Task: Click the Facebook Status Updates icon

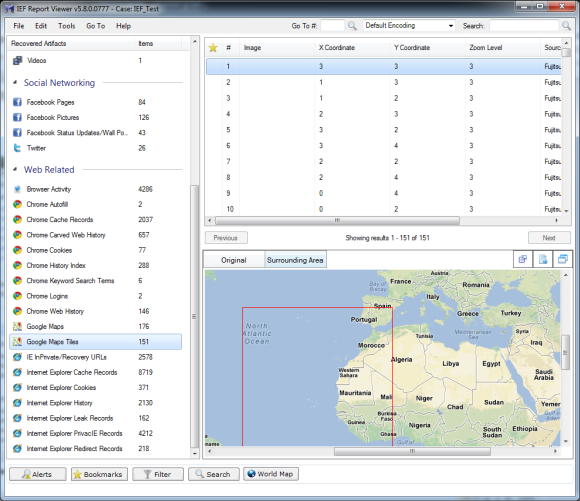Action: pyautogui.click(x=17, y=132)
